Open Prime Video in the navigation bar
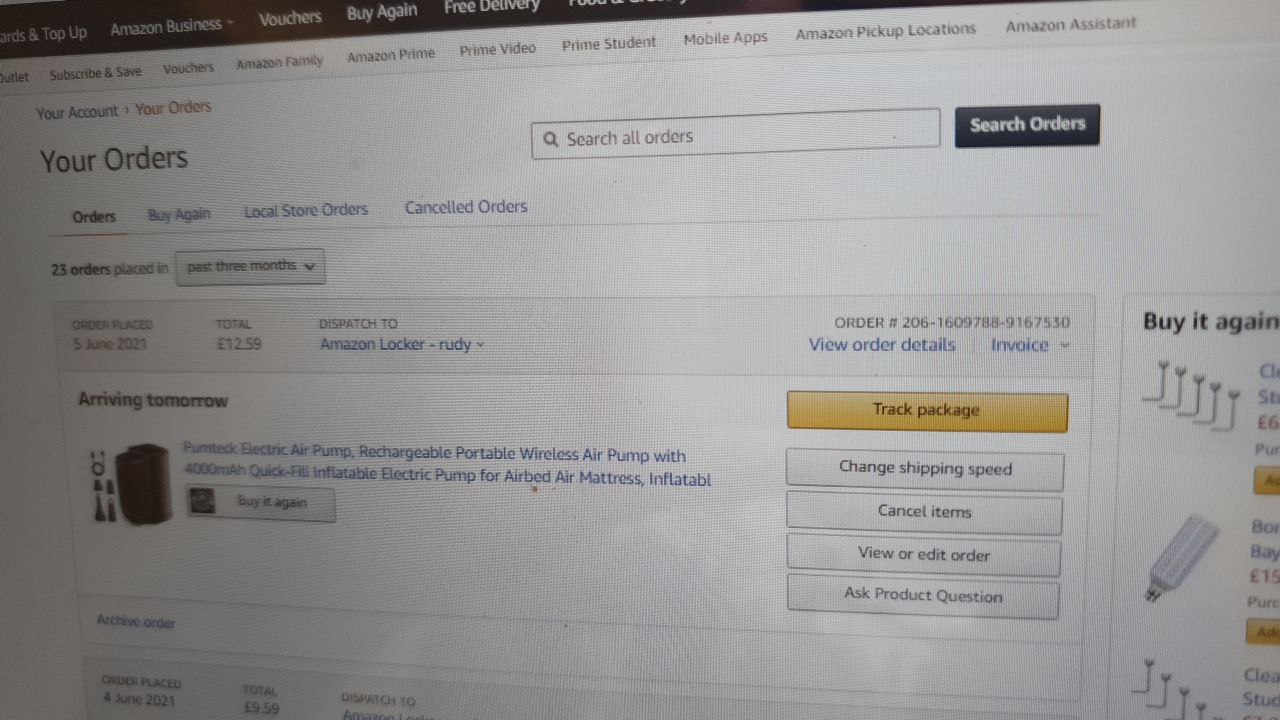The height and width of the screenshot is (720, 1280). point(498,49)
